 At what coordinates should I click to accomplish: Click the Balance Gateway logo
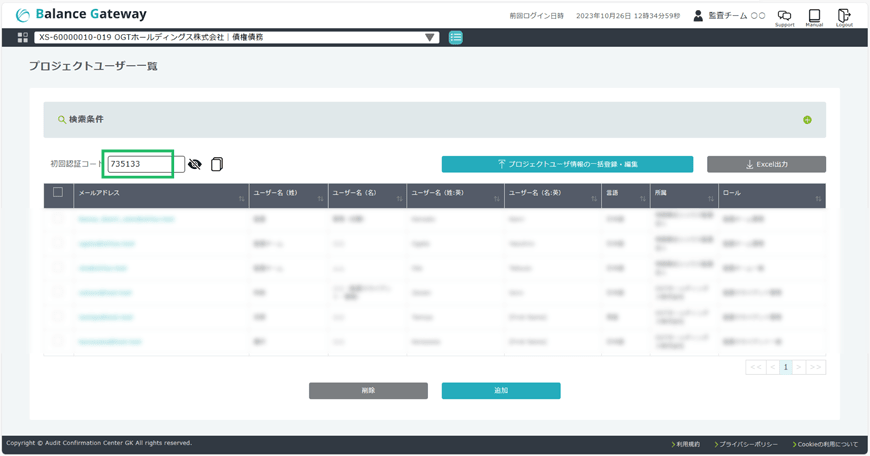pos(81,15)
